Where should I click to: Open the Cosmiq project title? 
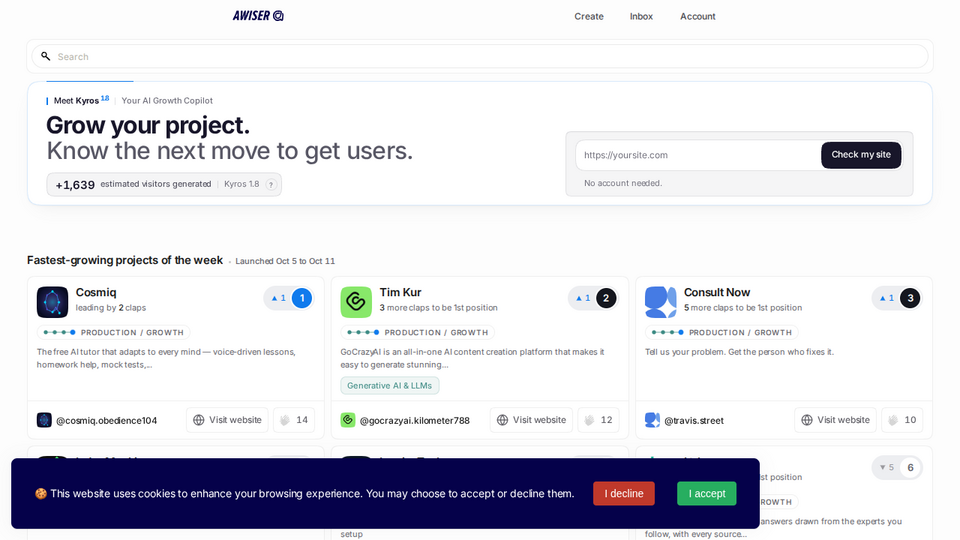[x=96, y=293]
